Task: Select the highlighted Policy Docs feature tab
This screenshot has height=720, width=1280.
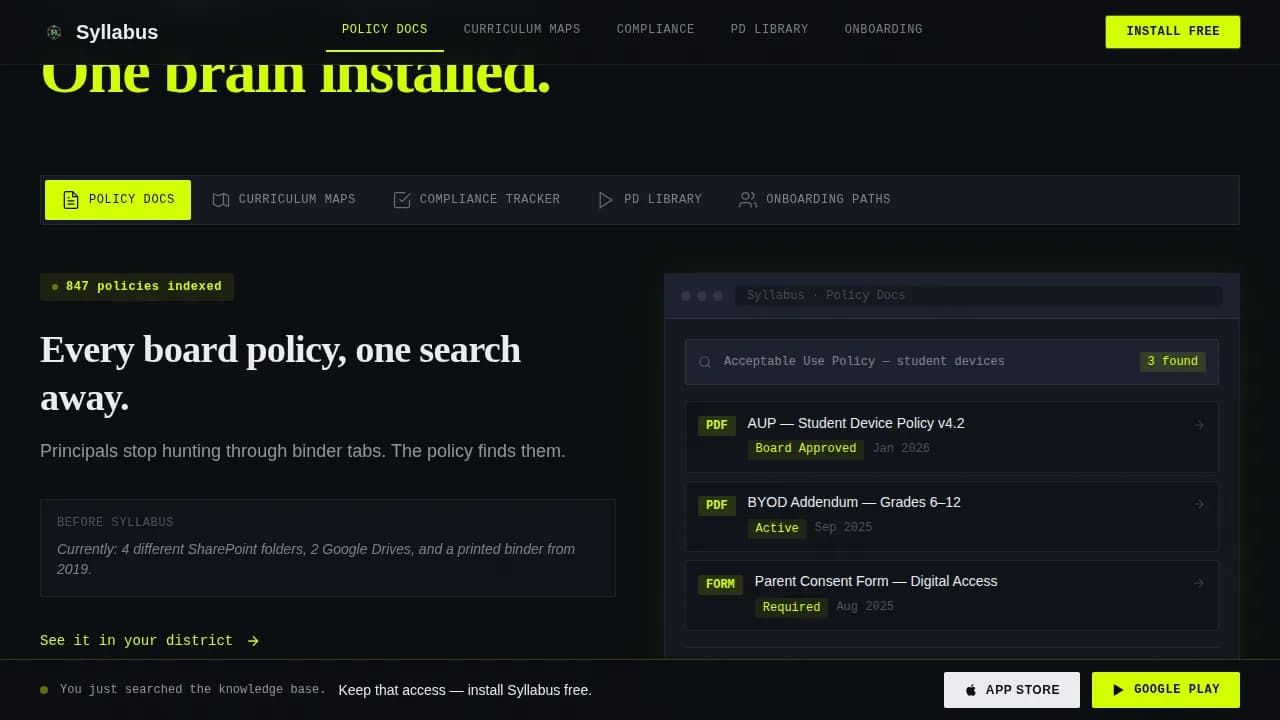Action: pos(118,200)
